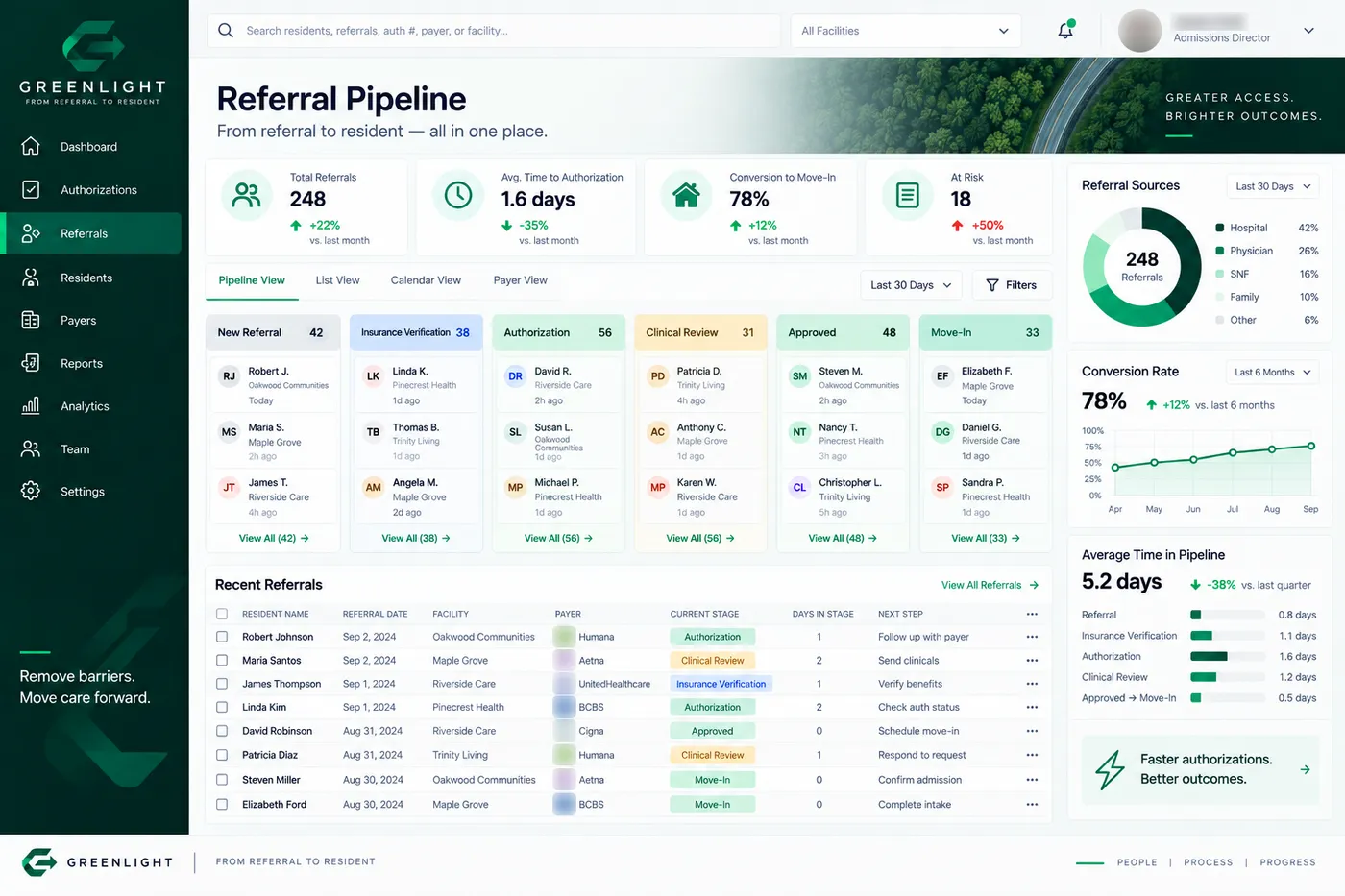Click the search magnifier icon
Image resolution: width=1345 pixels, height=896 pixels.
(x=226, y=31)
